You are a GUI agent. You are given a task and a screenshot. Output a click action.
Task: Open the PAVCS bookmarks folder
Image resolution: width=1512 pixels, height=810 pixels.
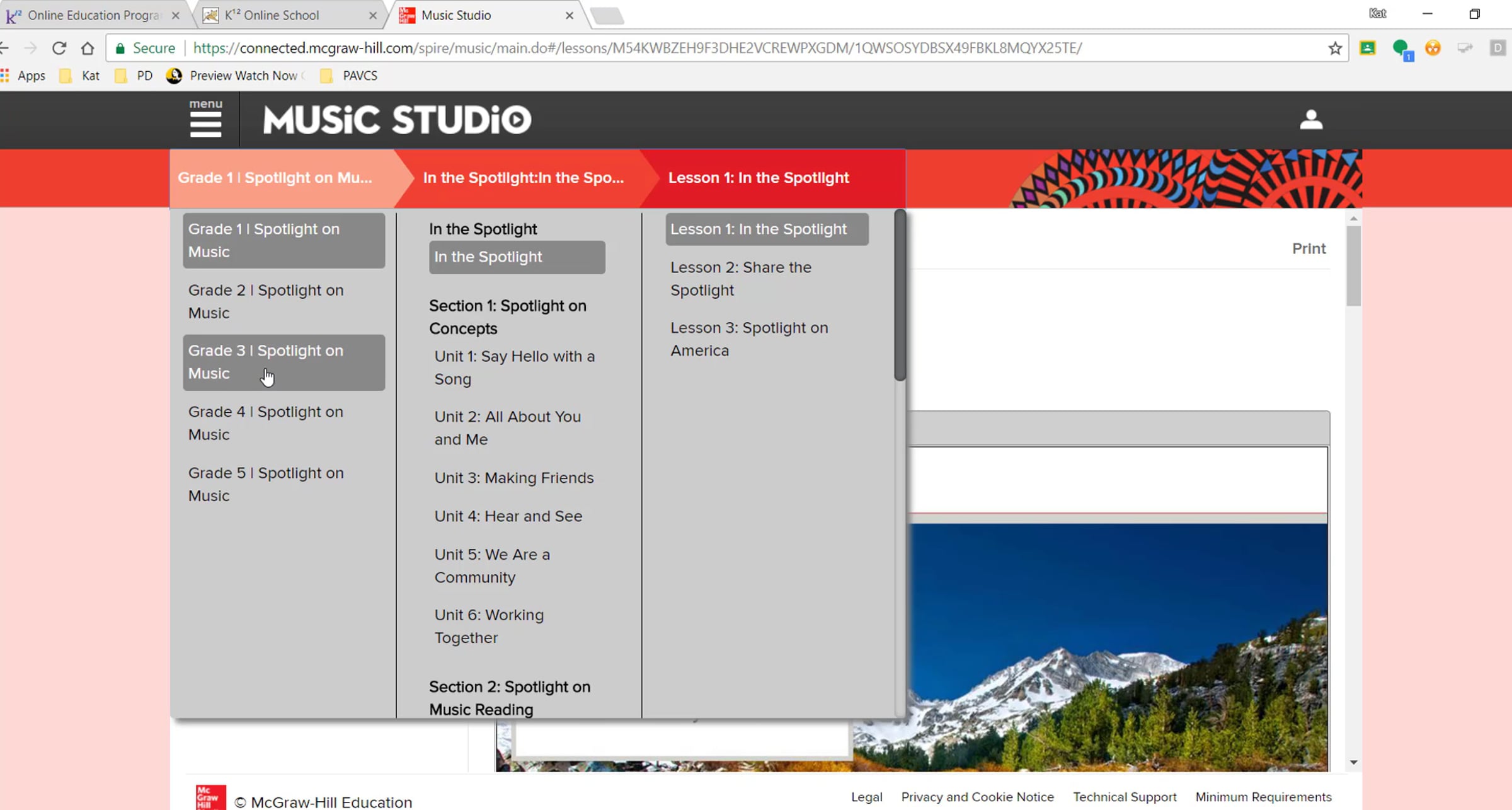(349, 76)
